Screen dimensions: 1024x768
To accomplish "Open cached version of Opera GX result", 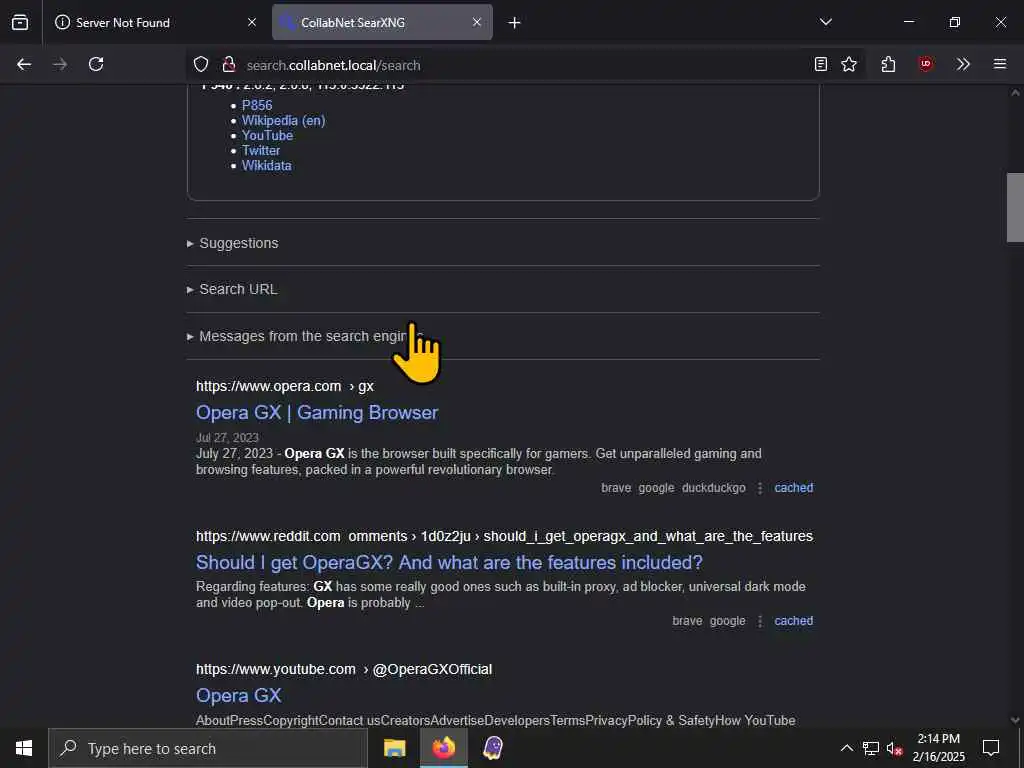I will tap(793, 488).
